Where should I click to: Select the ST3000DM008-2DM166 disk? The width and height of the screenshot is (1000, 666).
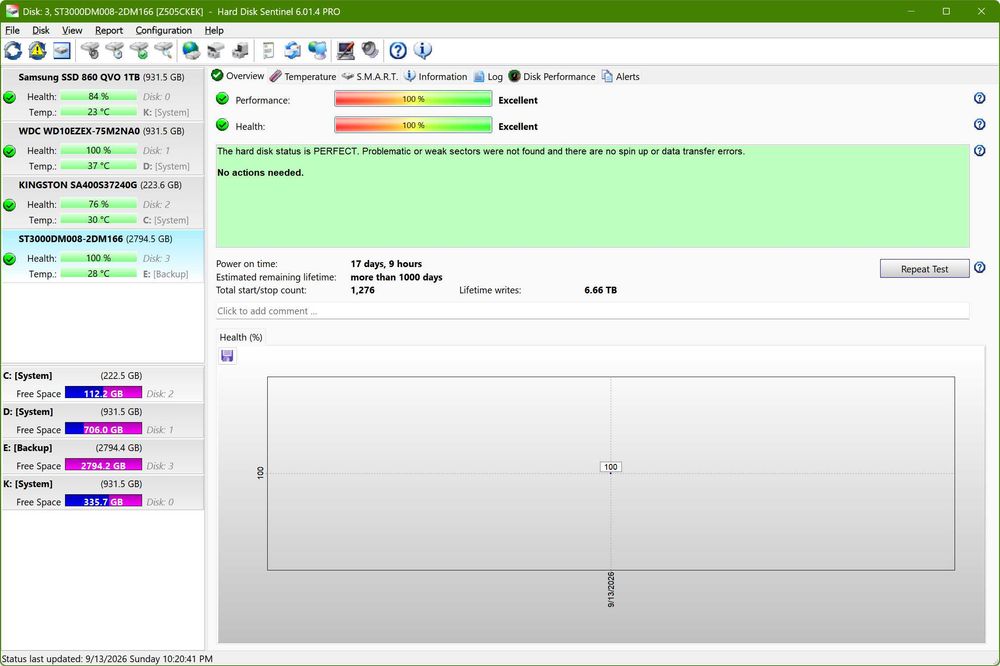click(x=102, y=256)
